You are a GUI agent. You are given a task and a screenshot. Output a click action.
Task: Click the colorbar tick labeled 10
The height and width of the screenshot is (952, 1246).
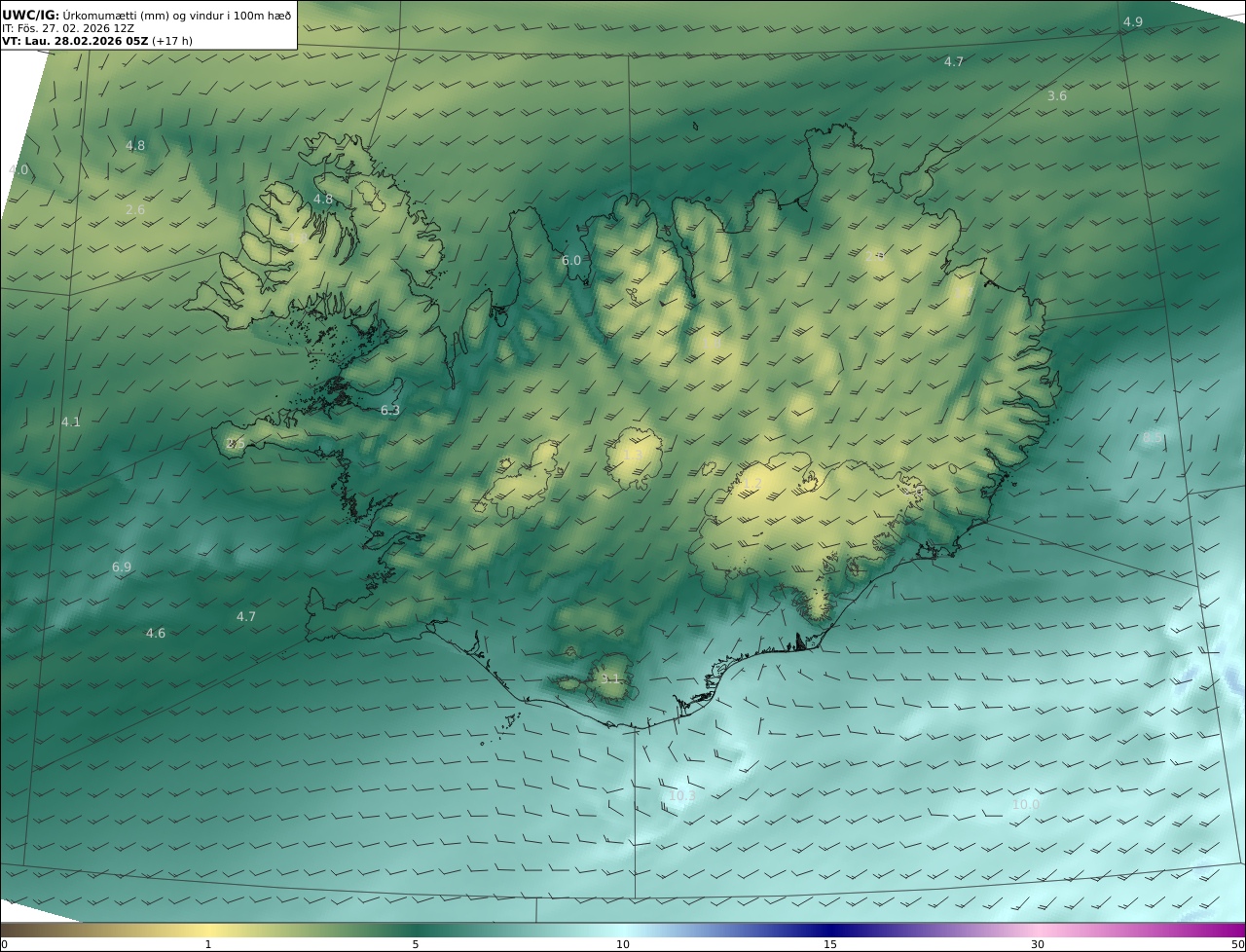coord(623,944)
